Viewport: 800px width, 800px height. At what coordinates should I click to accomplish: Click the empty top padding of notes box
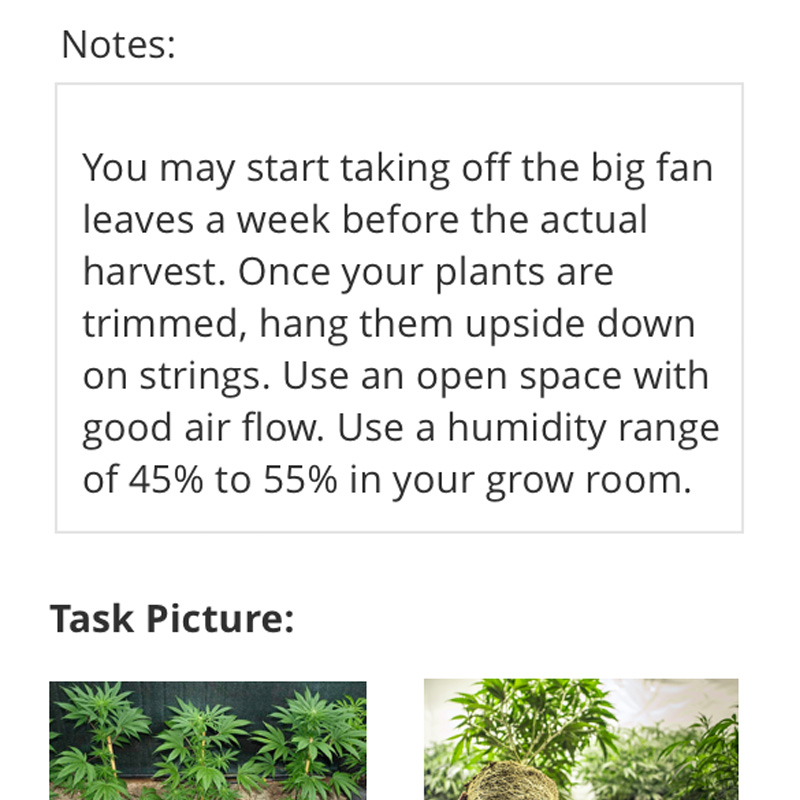click(x=399, y=115)
